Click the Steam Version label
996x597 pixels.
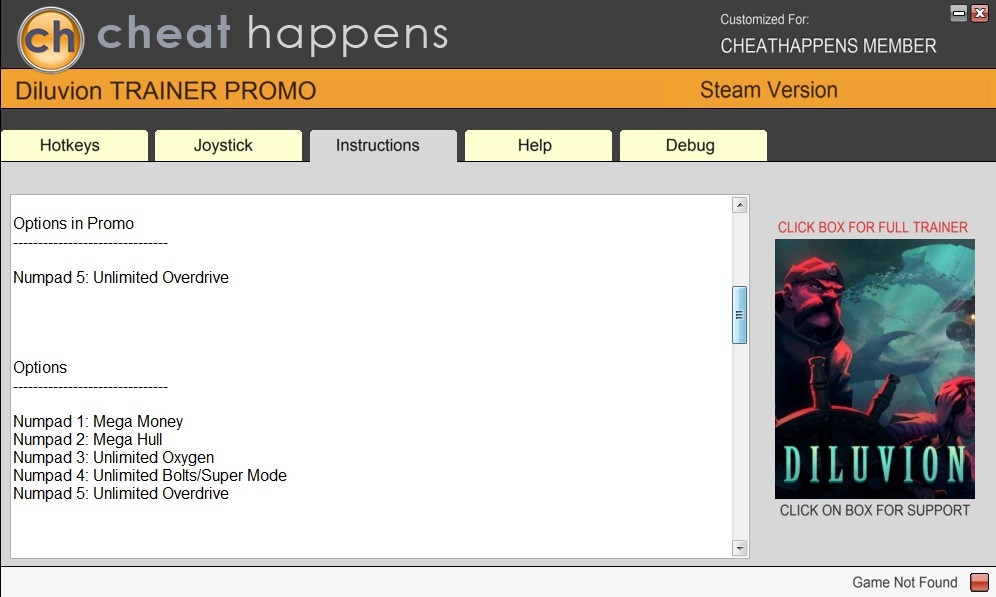(769, 90)
